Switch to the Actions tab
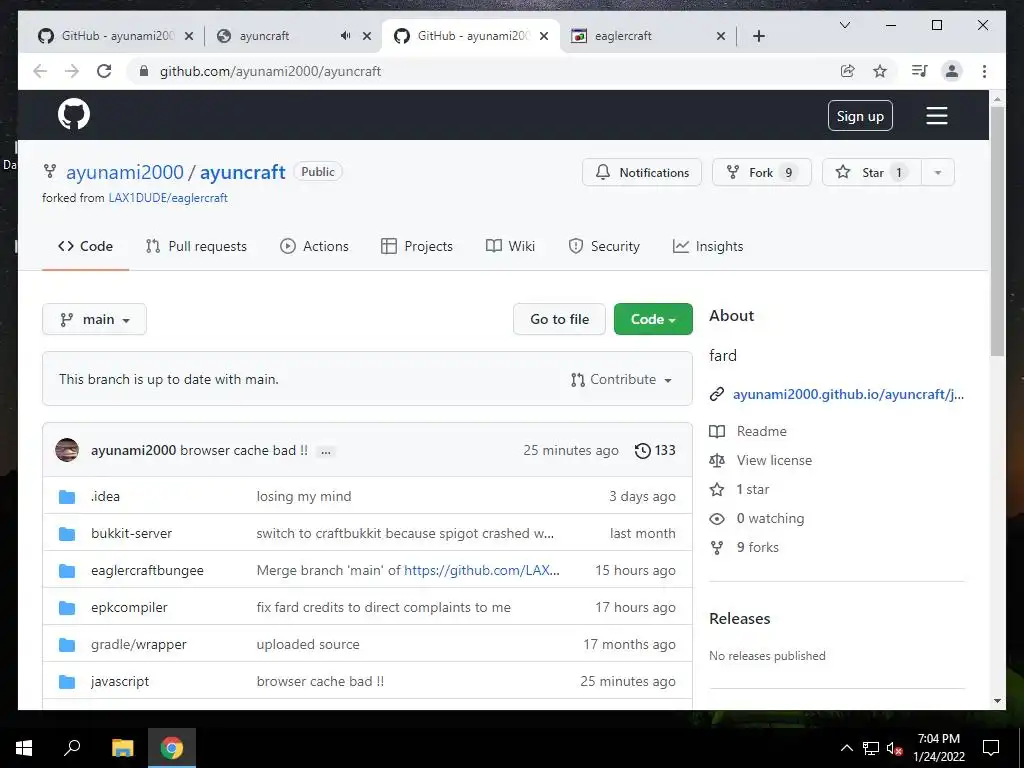The width and height of the screenshot is (1024, 768). [315, 246]
